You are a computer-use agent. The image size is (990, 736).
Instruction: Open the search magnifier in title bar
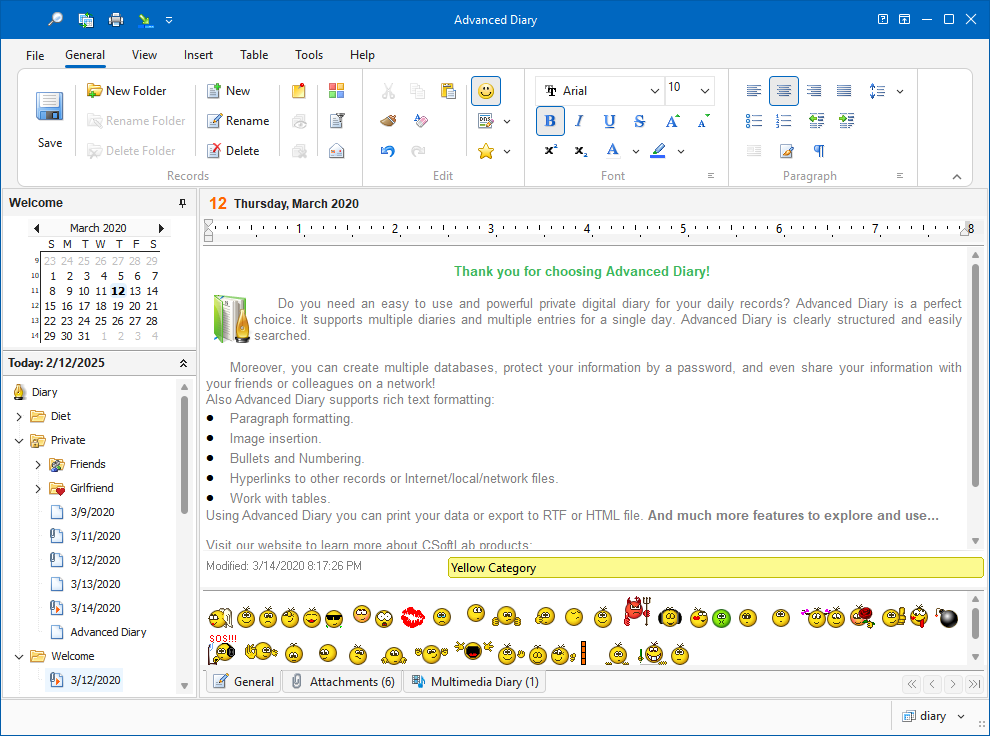click(56, 20)
